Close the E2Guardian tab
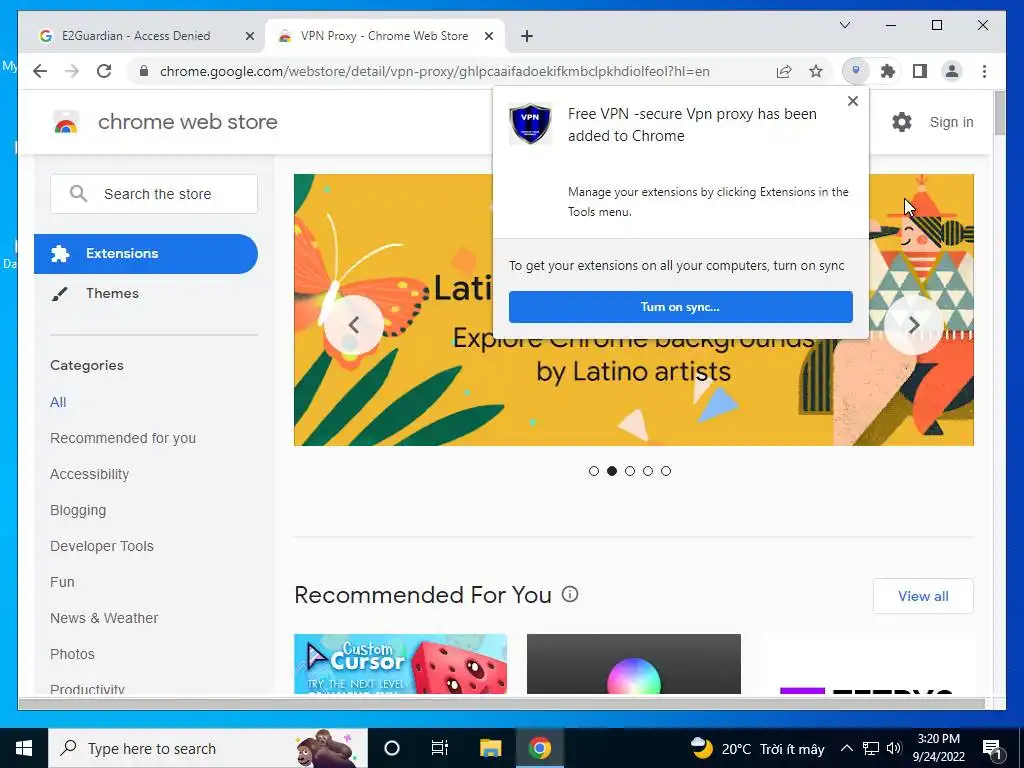 point(249,36)
